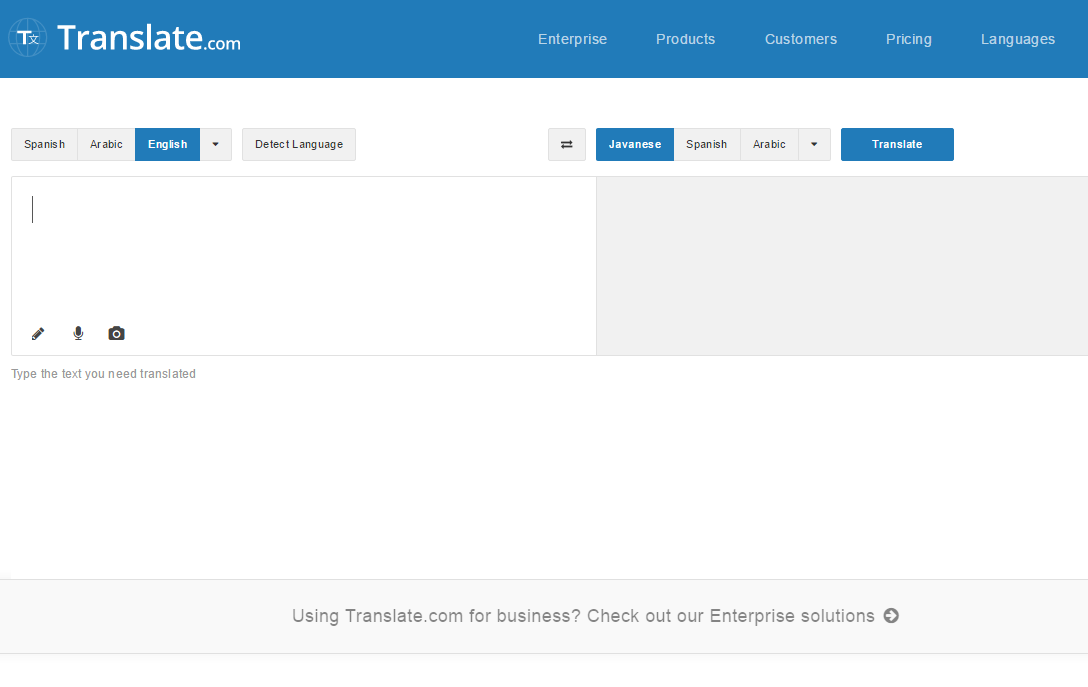Click the blue Translate button

click(897, 144)
